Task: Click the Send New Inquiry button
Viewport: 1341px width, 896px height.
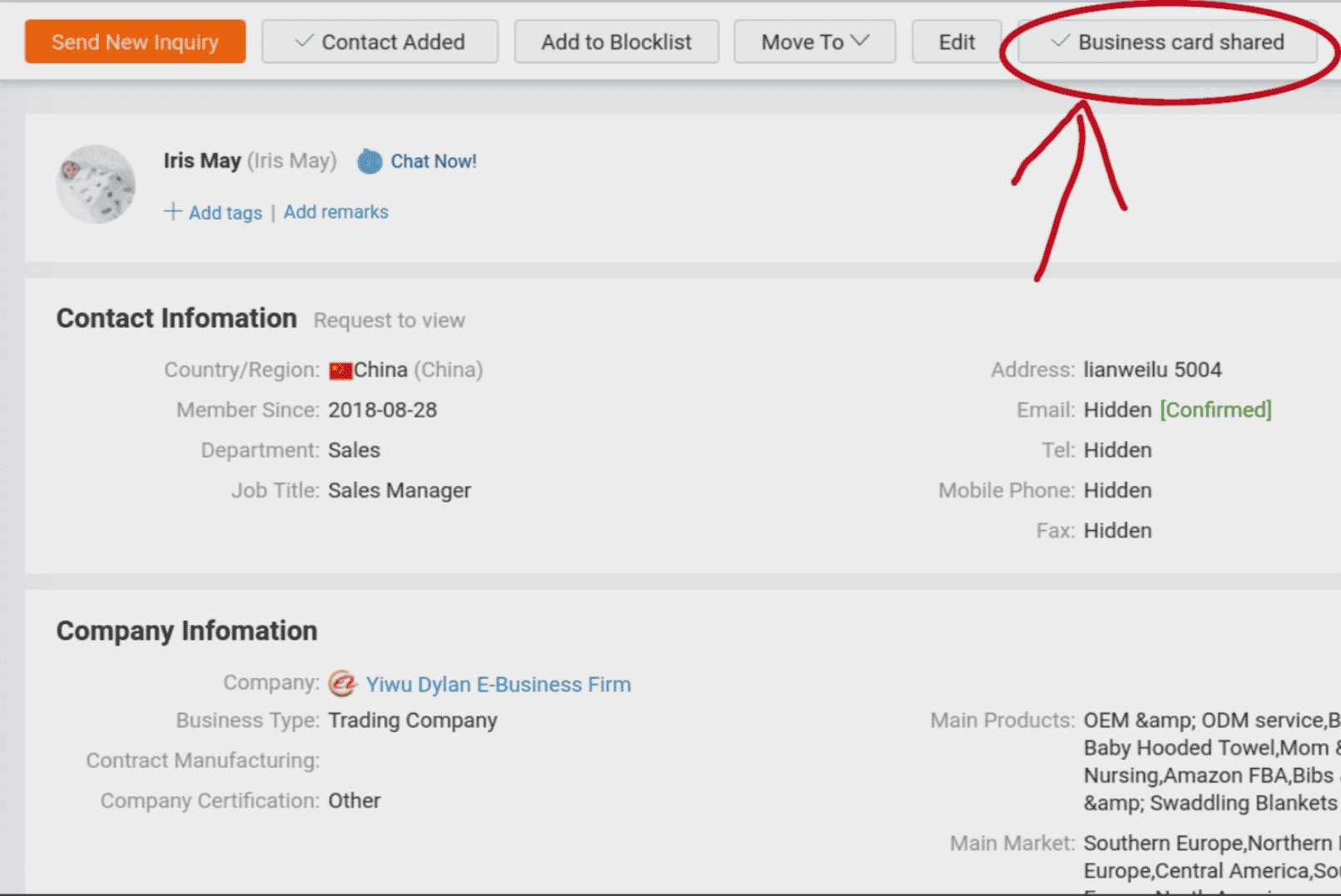Action: [135, 42]
